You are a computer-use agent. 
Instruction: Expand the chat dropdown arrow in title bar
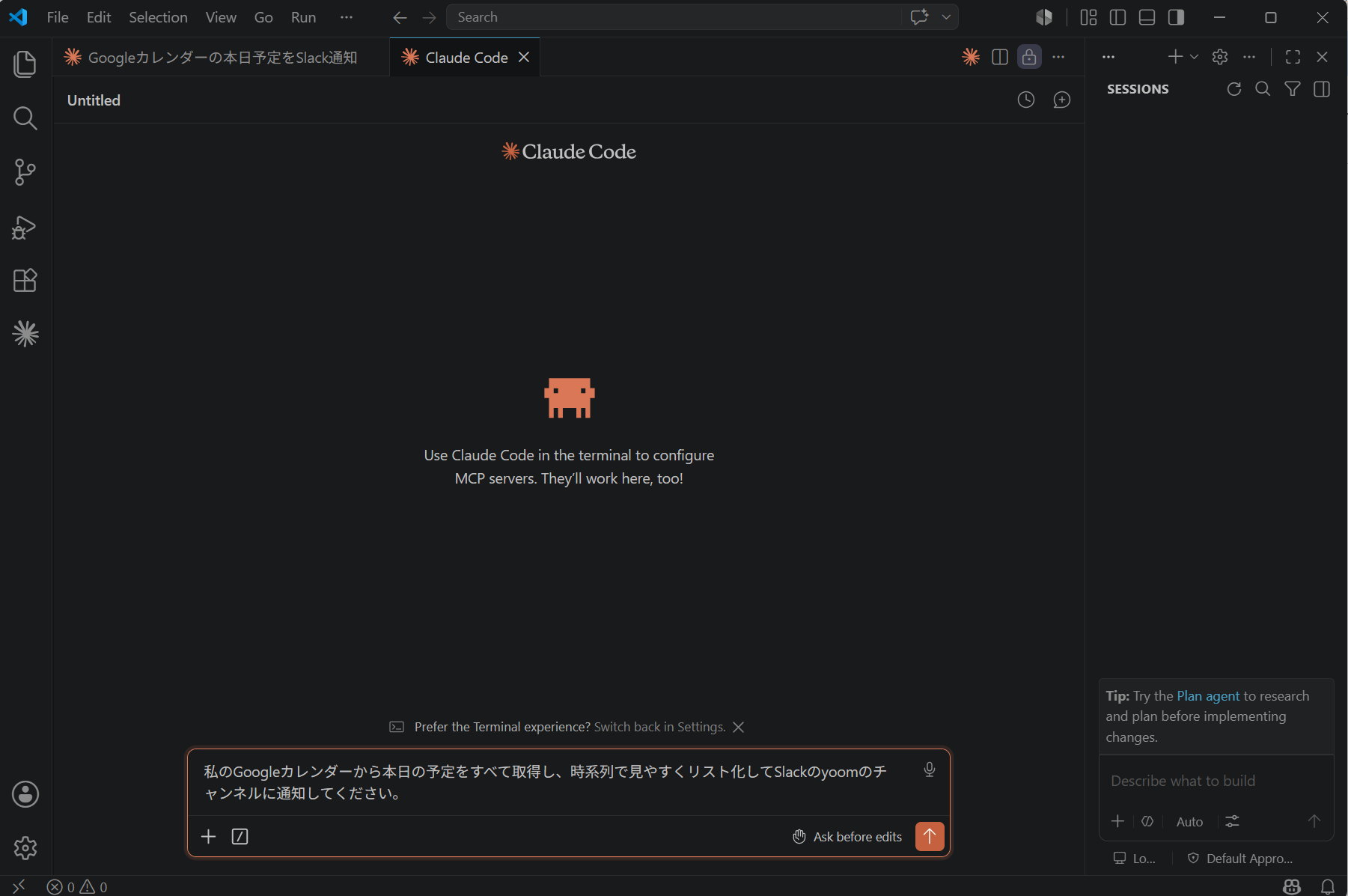tap(947, 17)
